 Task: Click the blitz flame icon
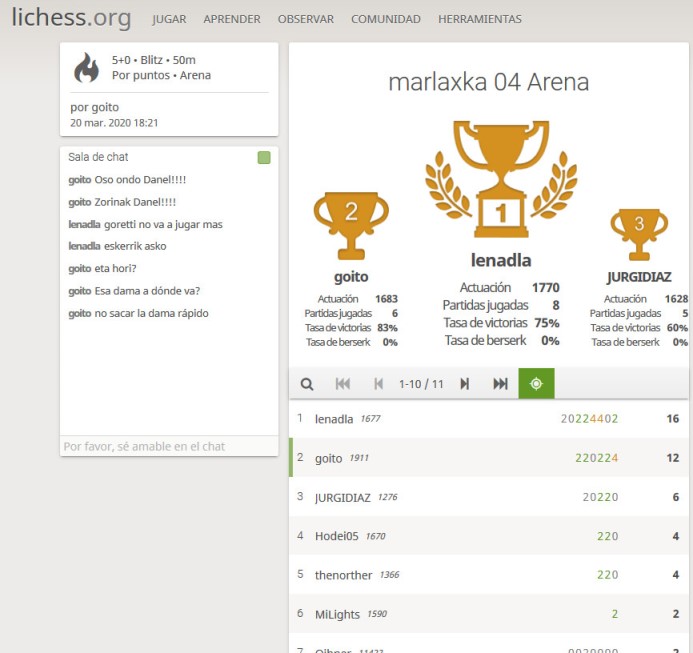[88, 68]
